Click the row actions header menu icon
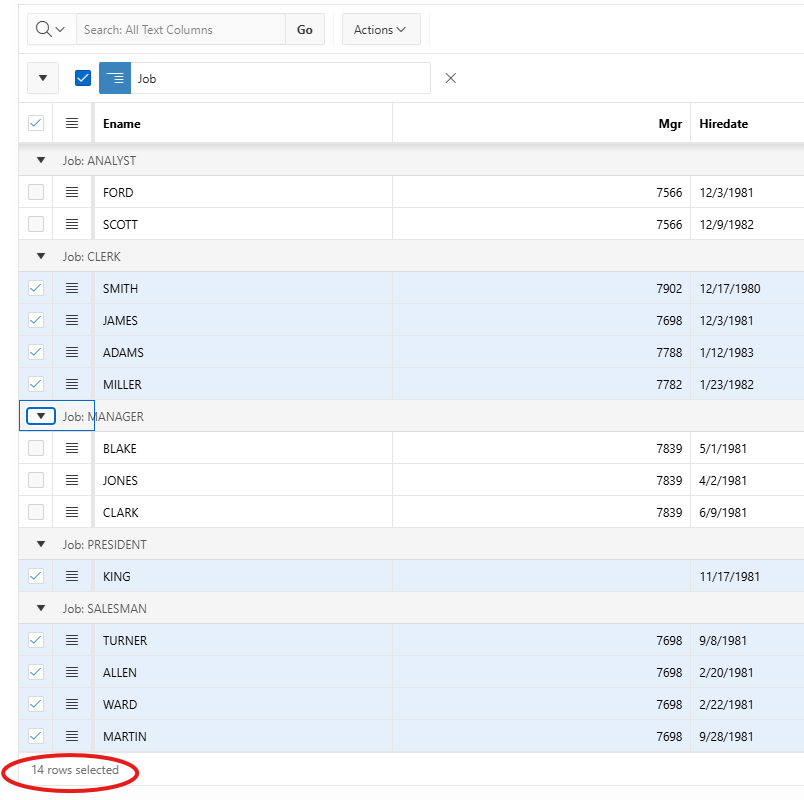 tap(72, 123)
